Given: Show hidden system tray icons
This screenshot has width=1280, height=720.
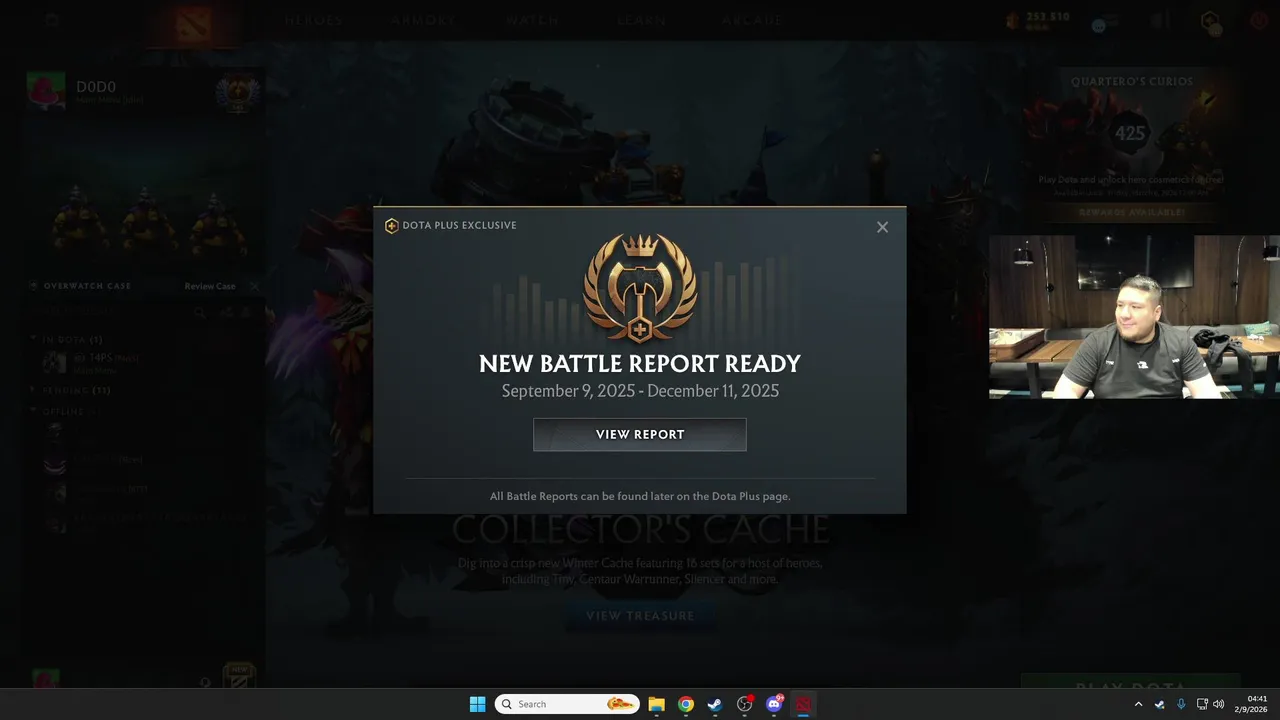Looking at the screenshot, I should pyautogui.click(x=1138, y=704).
